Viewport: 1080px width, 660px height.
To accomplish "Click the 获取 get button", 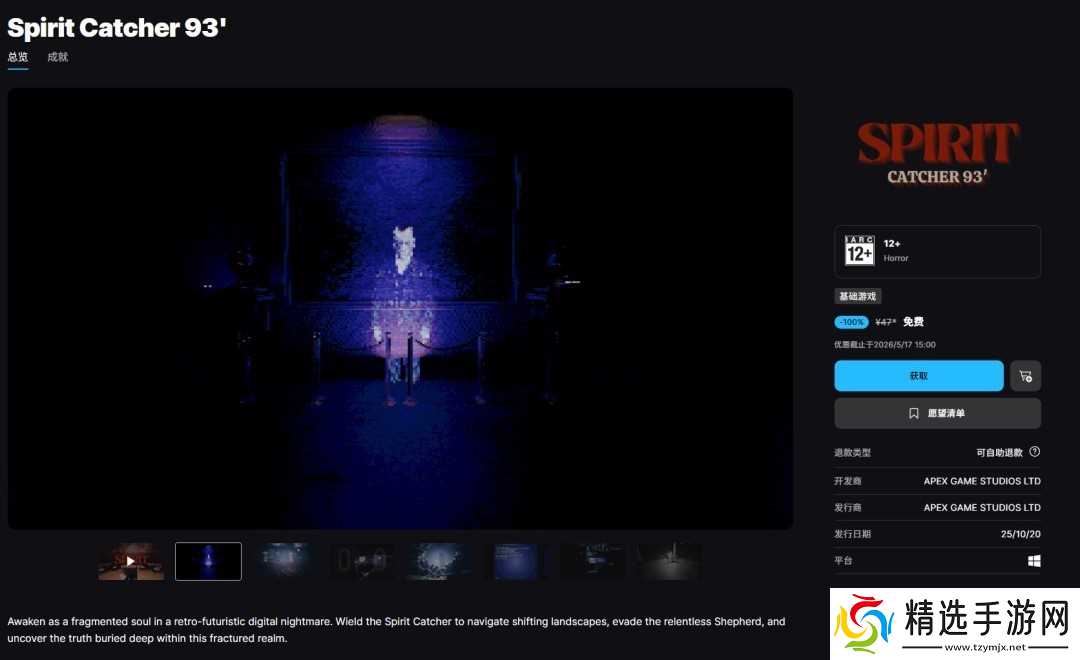I will (x=918, y=375).
